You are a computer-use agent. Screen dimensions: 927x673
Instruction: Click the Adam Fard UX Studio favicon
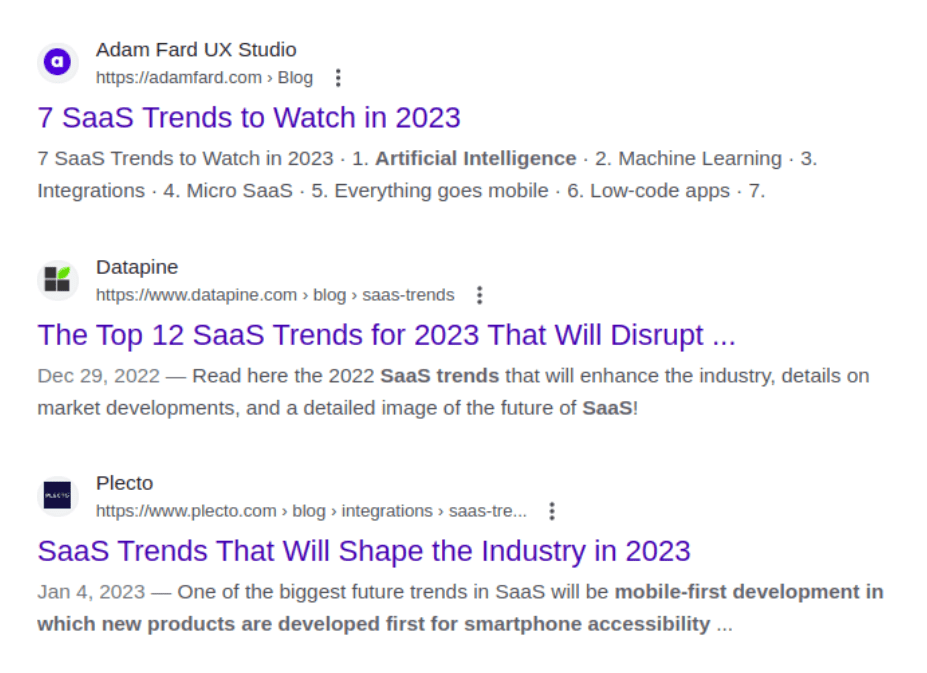58,63
